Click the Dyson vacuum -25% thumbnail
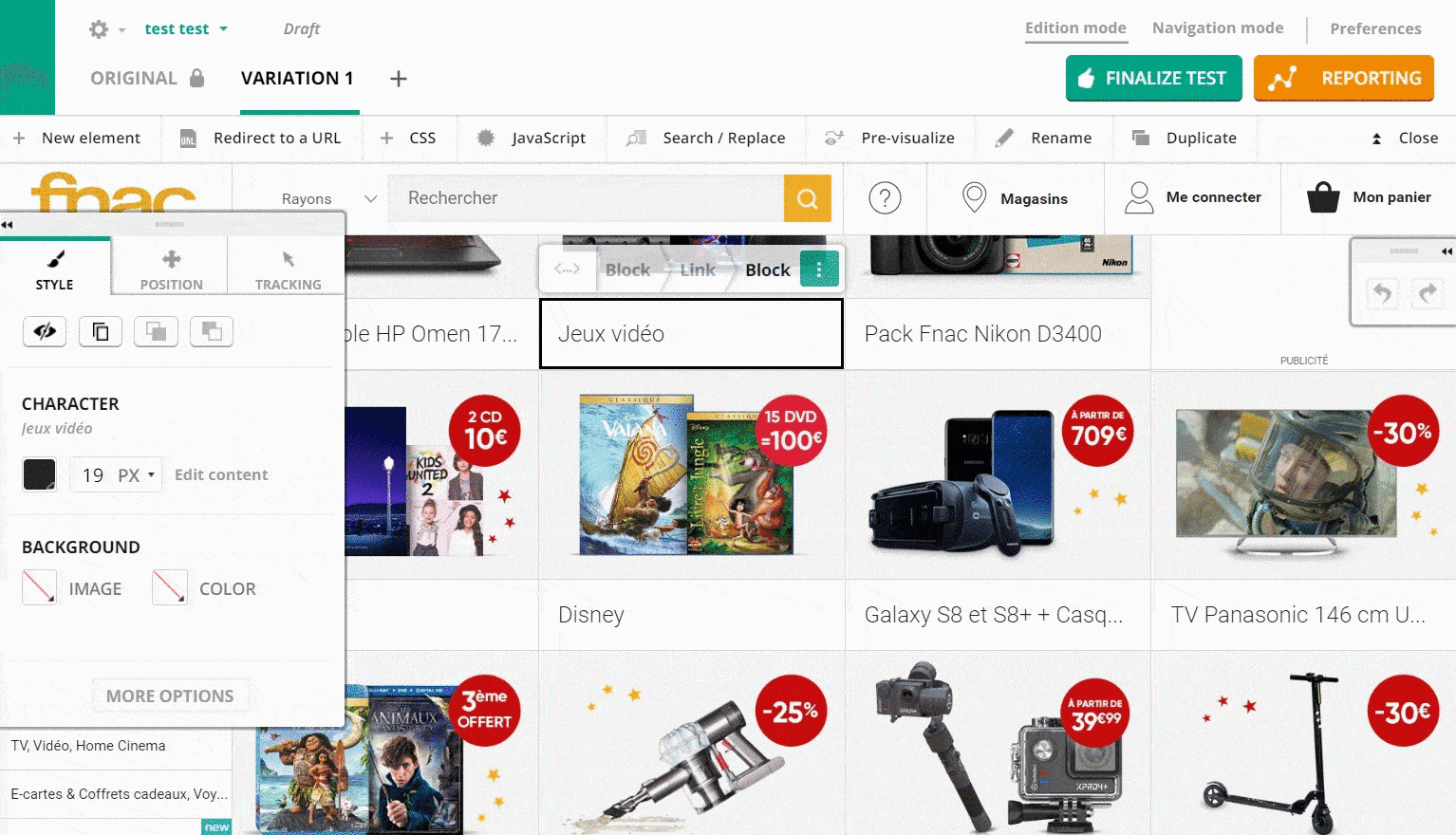Viewport: 1456px width, 835px height. (x=691, y=743)
